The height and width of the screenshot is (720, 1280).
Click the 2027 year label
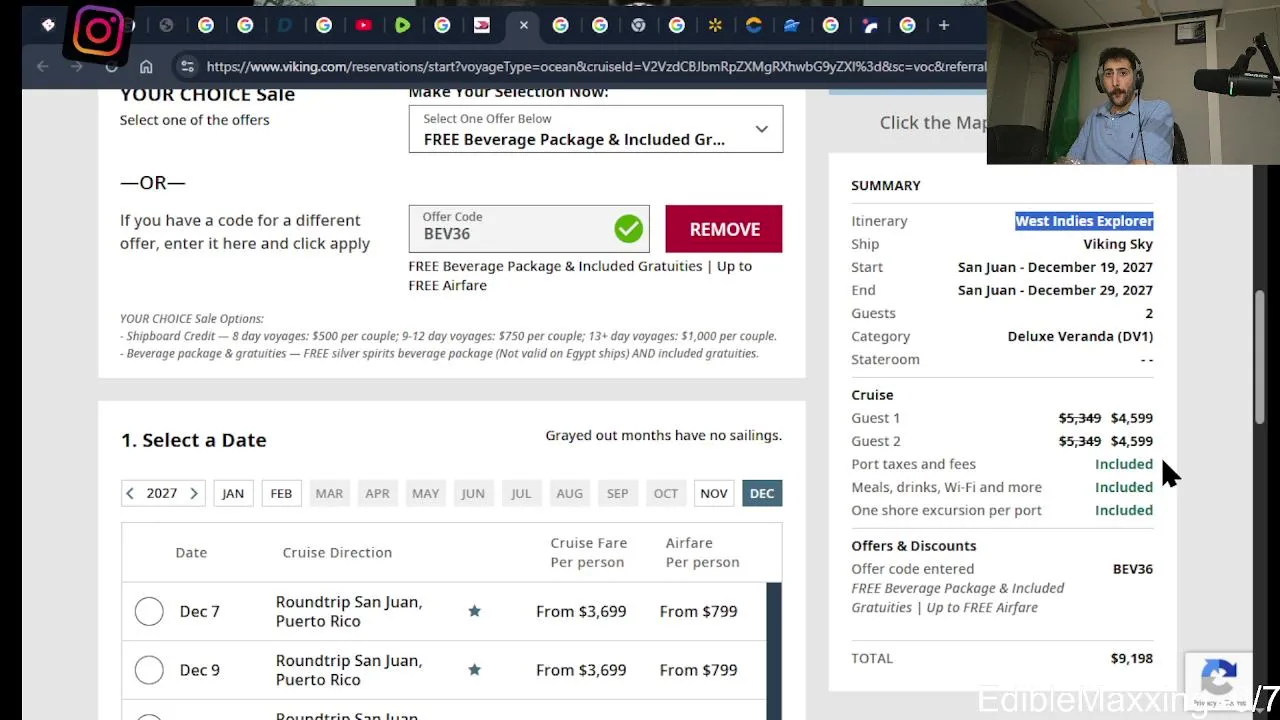[x=162, y=493]
